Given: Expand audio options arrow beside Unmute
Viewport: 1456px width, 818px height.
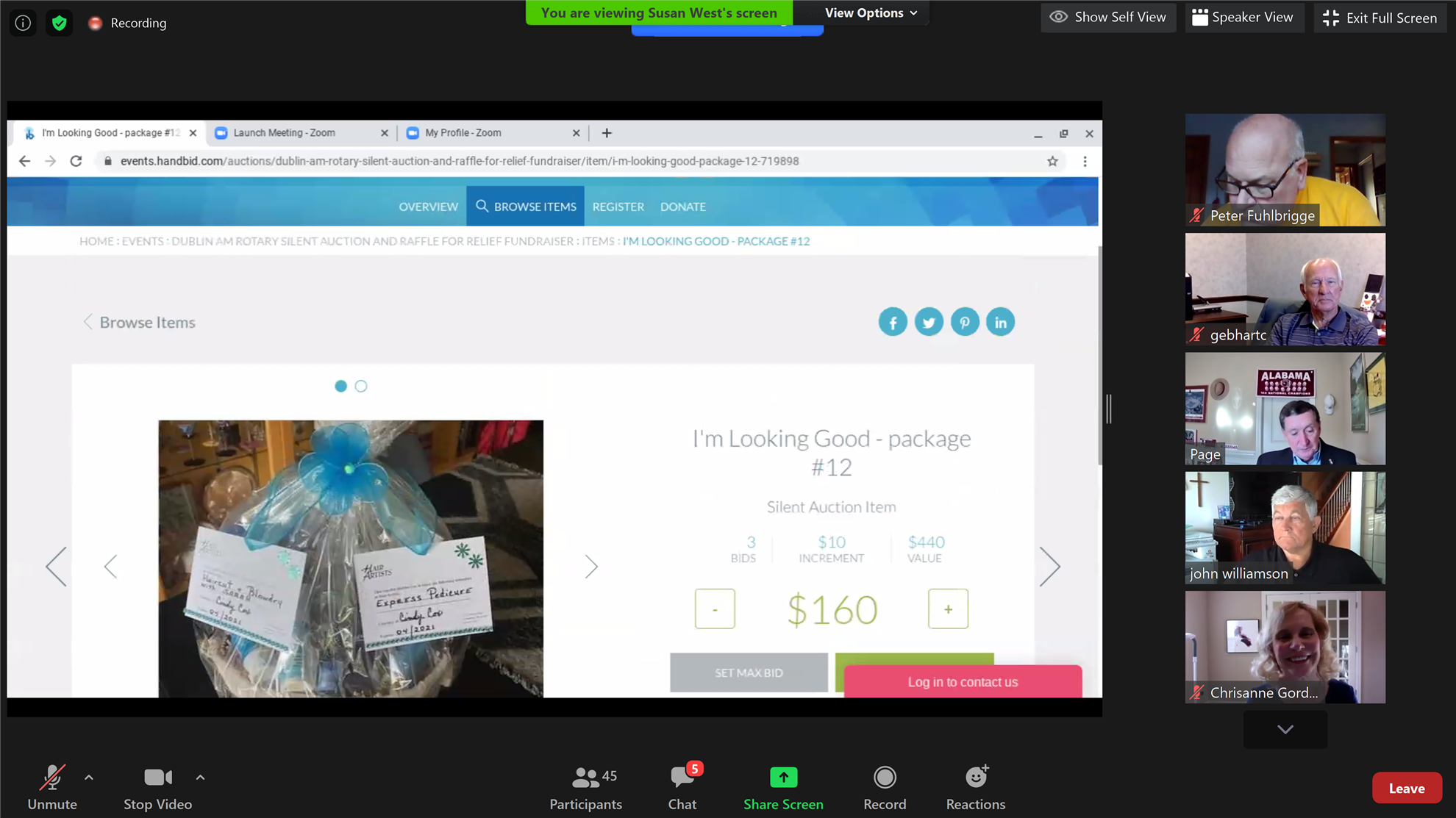Looking at the screenshot, I should tap(89, 777).
